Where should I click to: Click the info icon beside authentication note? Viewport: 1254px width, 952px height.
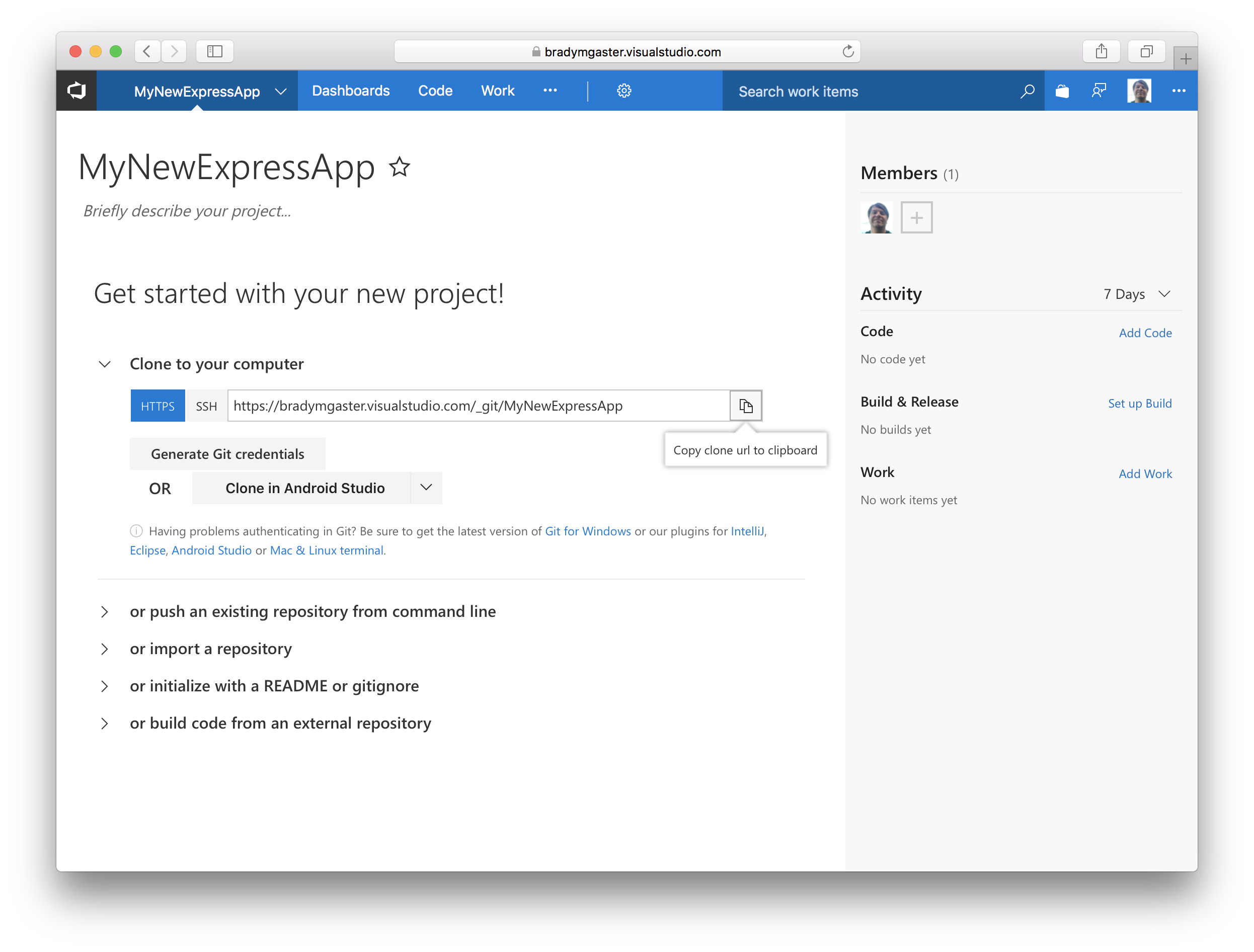tap(136, 531)
